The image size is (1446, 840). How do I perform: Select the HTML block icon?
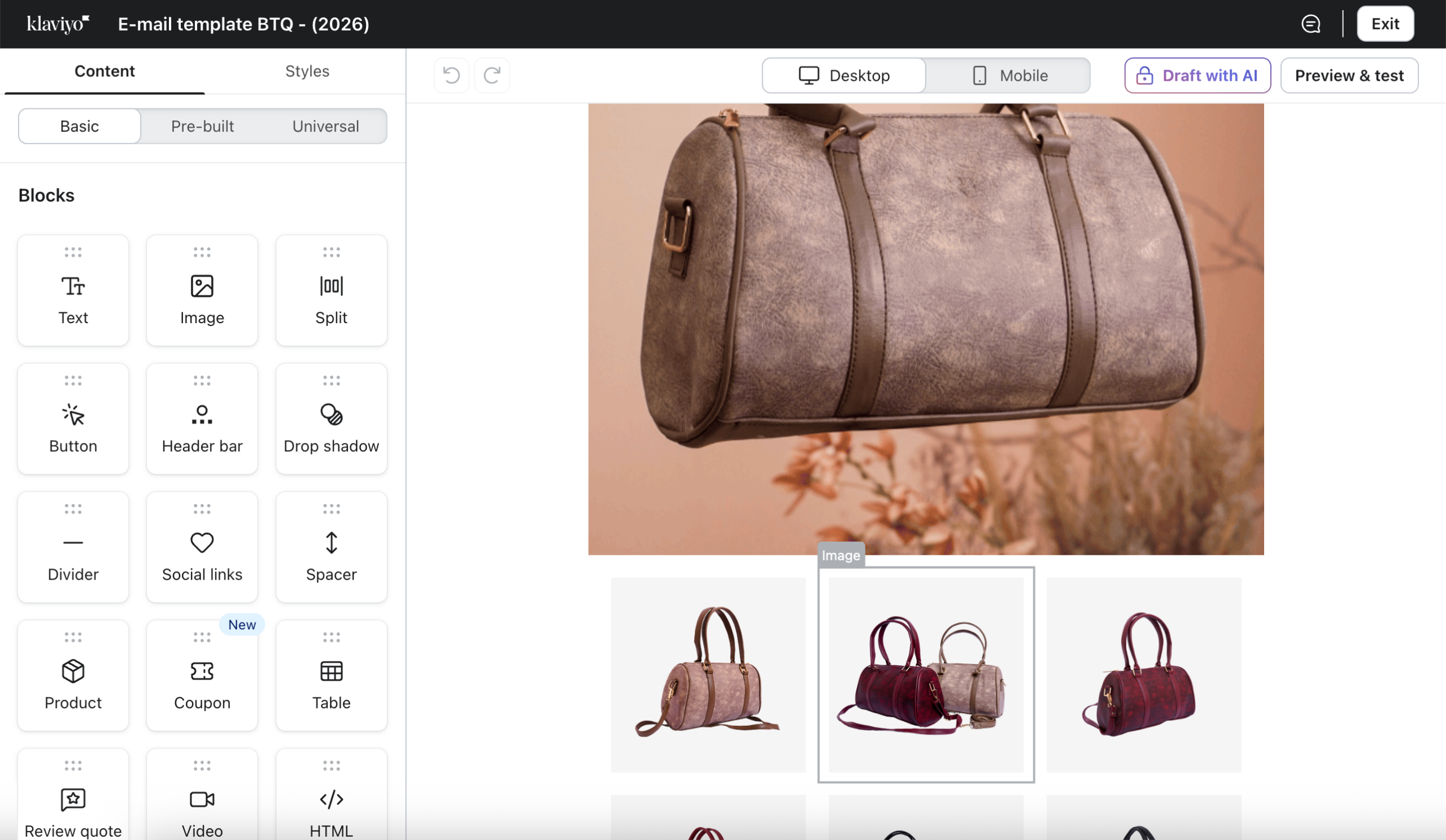coord(331,799)
